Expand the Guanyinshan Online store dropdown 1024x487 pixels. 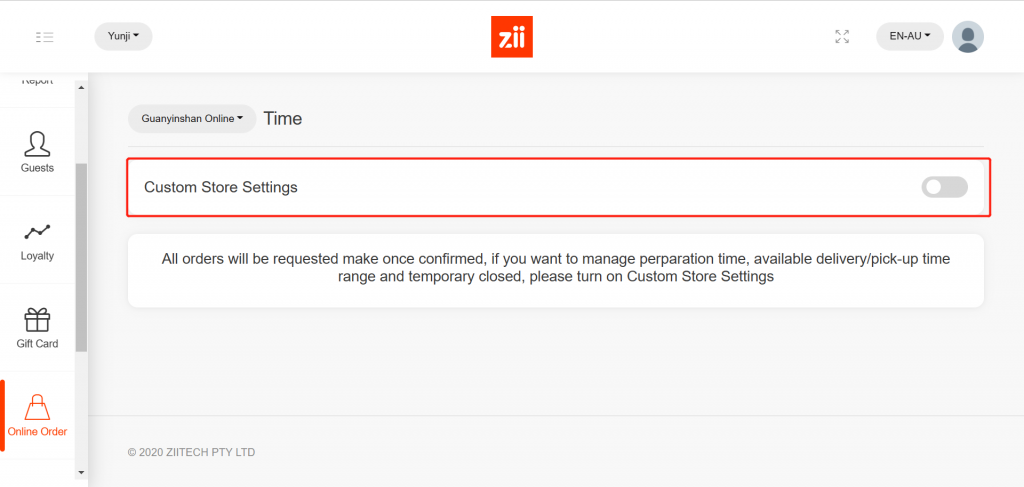(x=192, y=119)
